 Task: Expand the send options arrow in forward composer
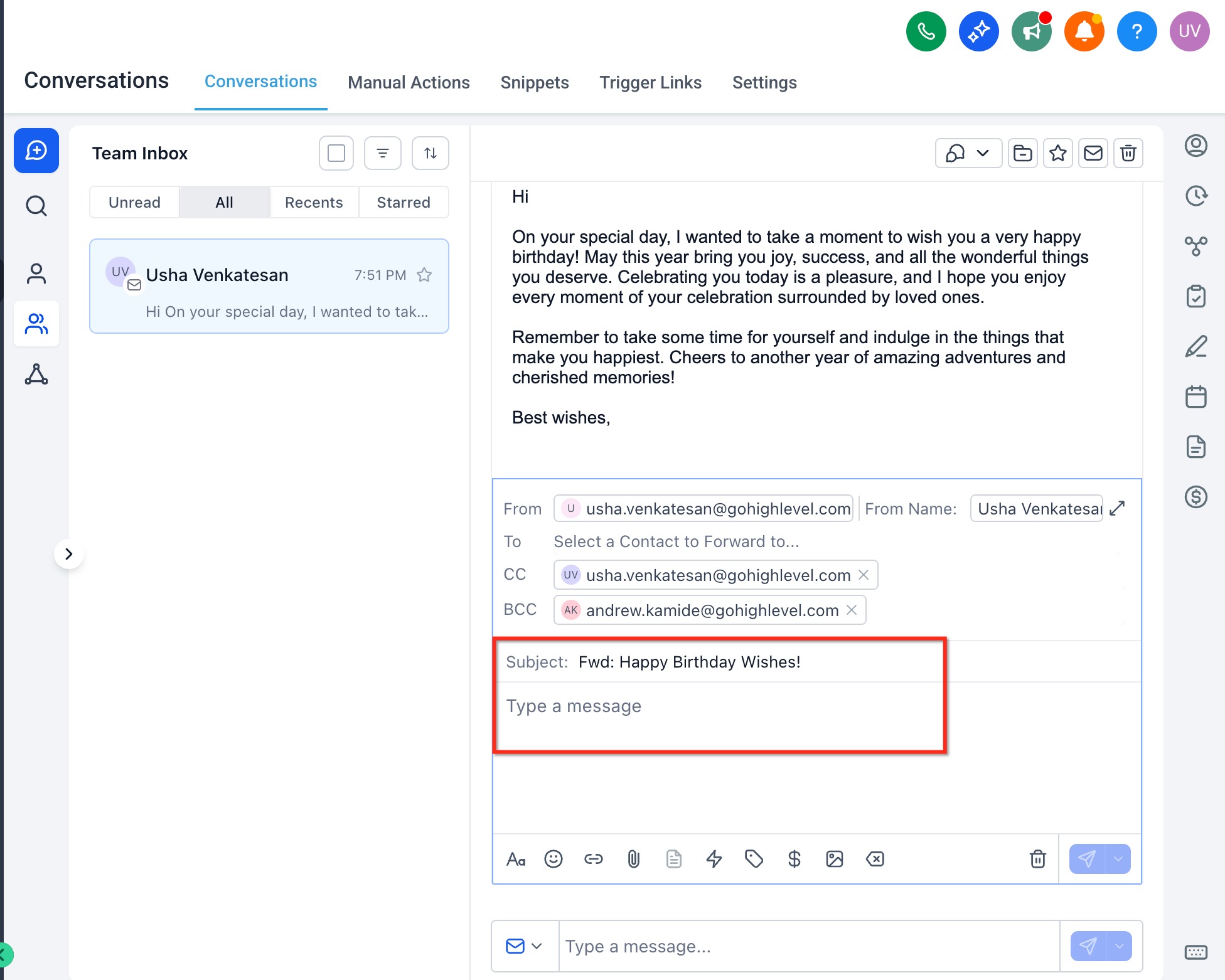coord(1118,859)
